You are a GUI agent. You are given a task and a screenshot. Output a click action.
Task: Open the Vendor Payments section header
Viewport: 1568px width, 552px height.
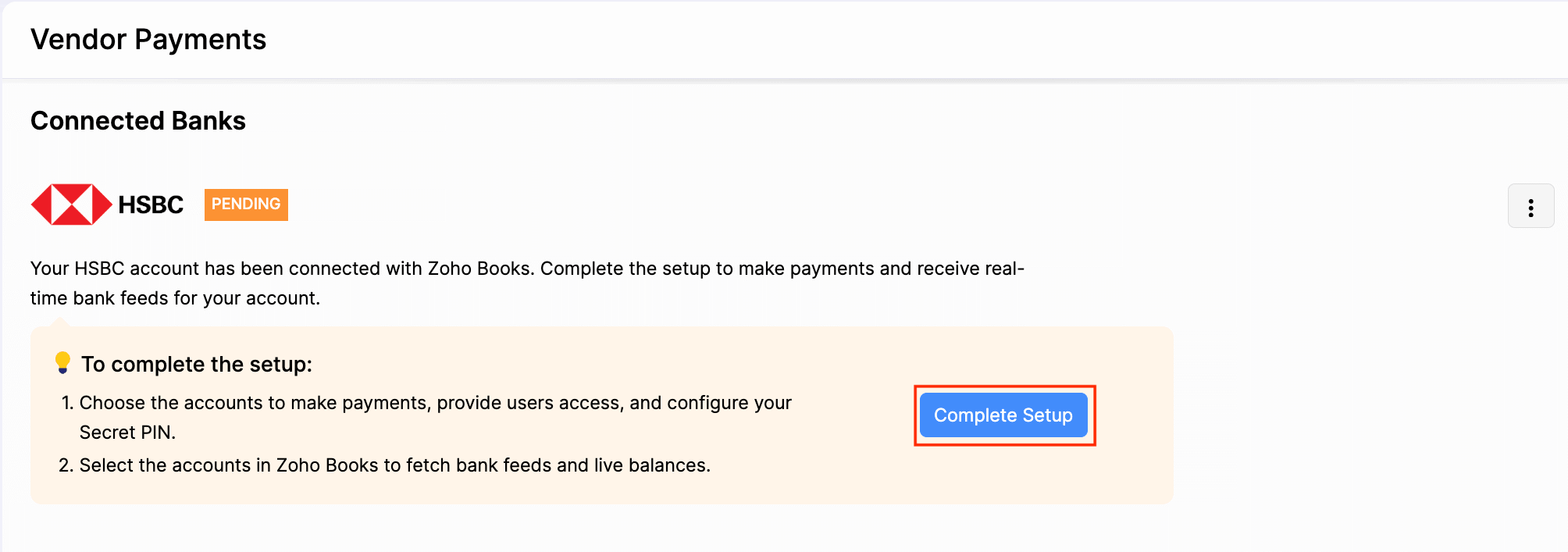tap(148, 39)
